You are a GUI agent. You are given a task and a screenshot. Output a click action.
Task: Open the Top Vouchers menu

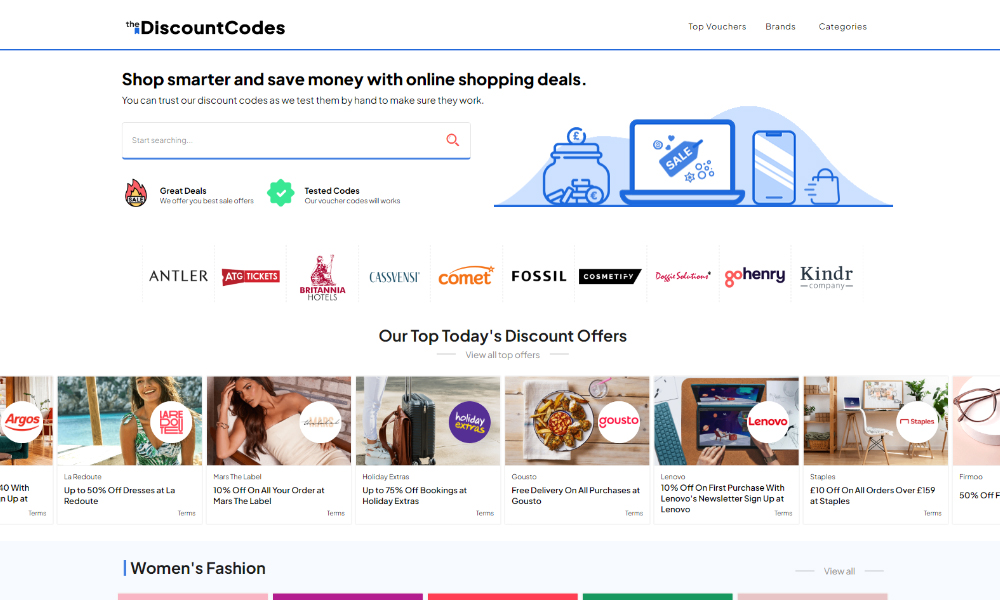click(x=717, y=27)
